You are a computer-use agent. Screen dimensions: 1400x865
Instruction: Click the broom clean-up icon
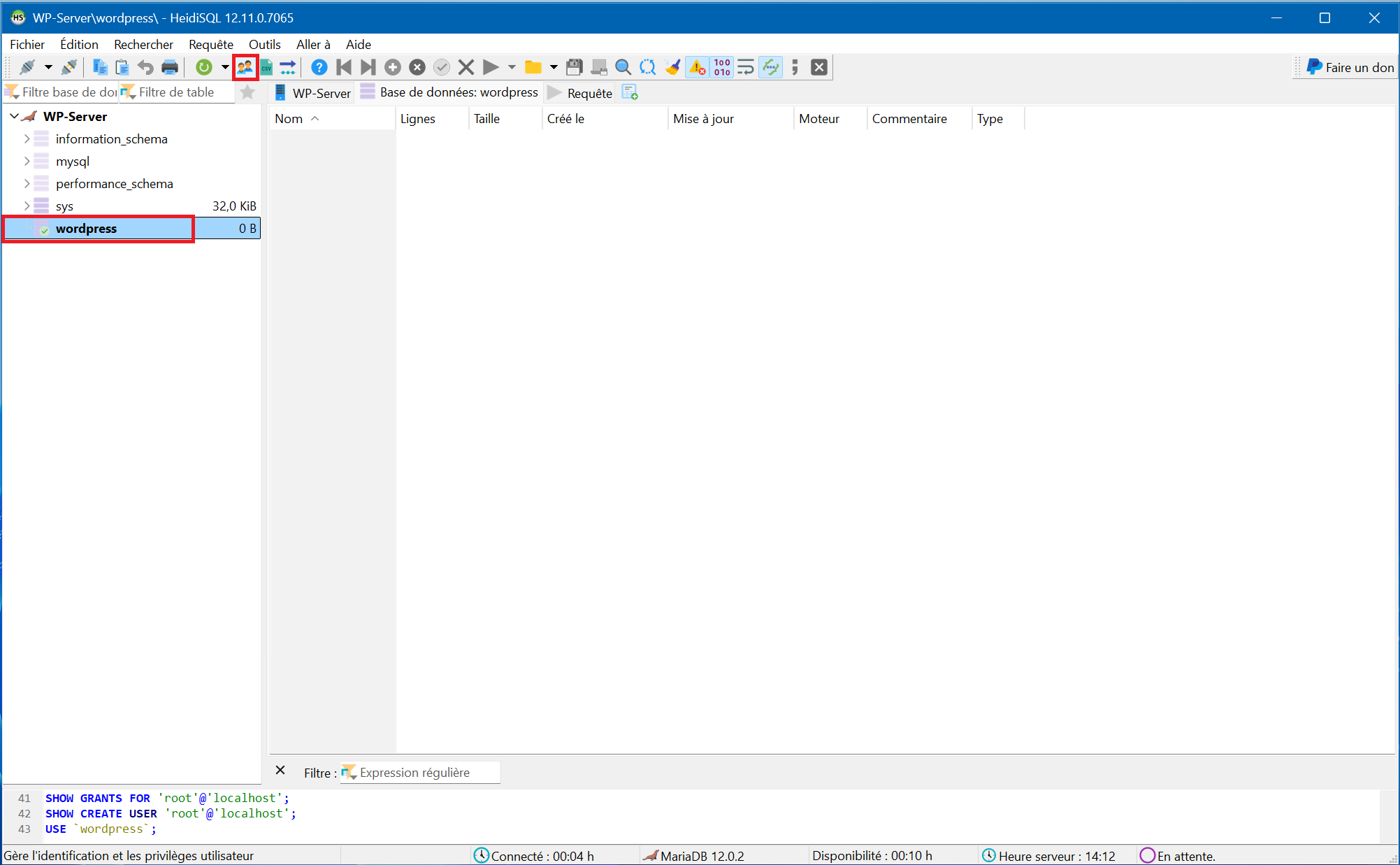(672, 67)
